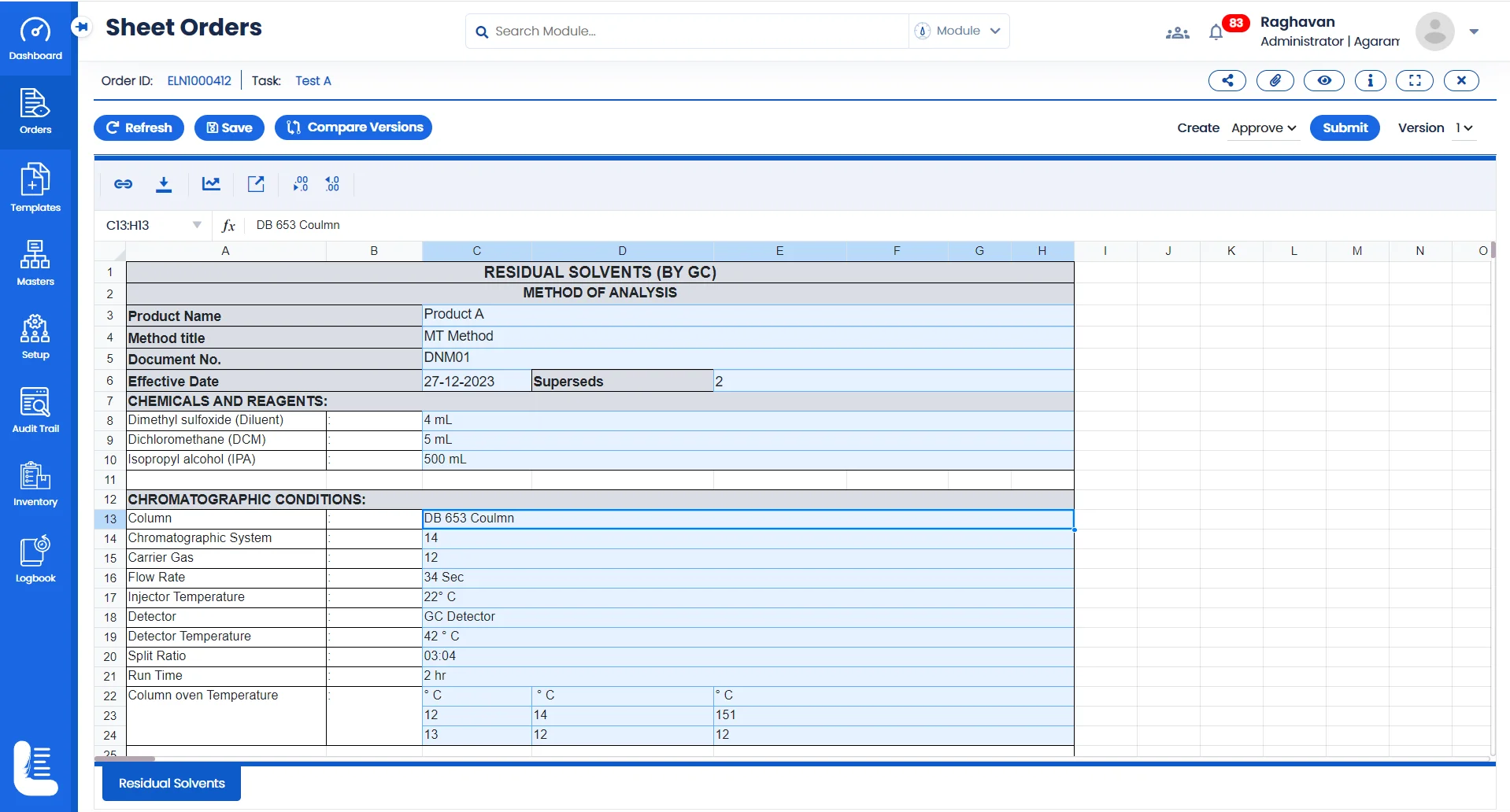Open the Version number dropdown
The width and height of the screenshot is (1510, 812).
[x=1464, y=128]
